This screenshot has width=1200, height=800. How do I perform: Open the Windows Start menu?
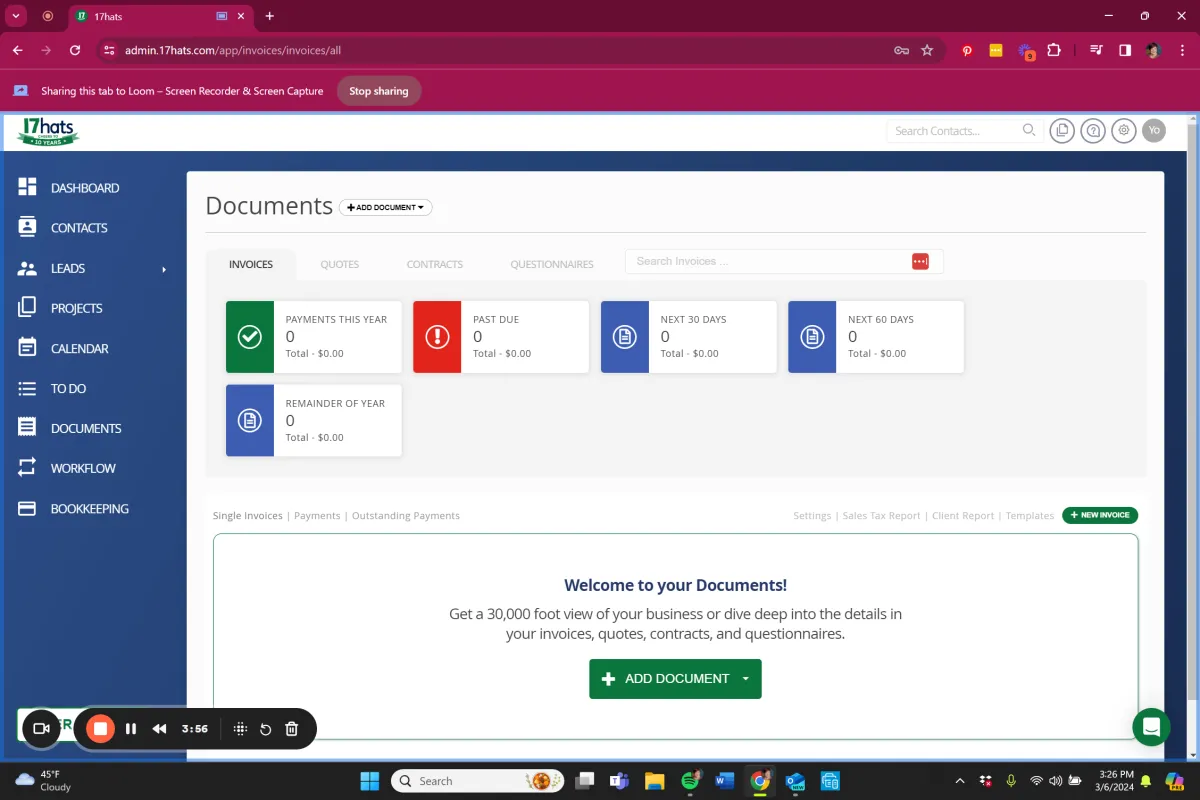point(369,781)
